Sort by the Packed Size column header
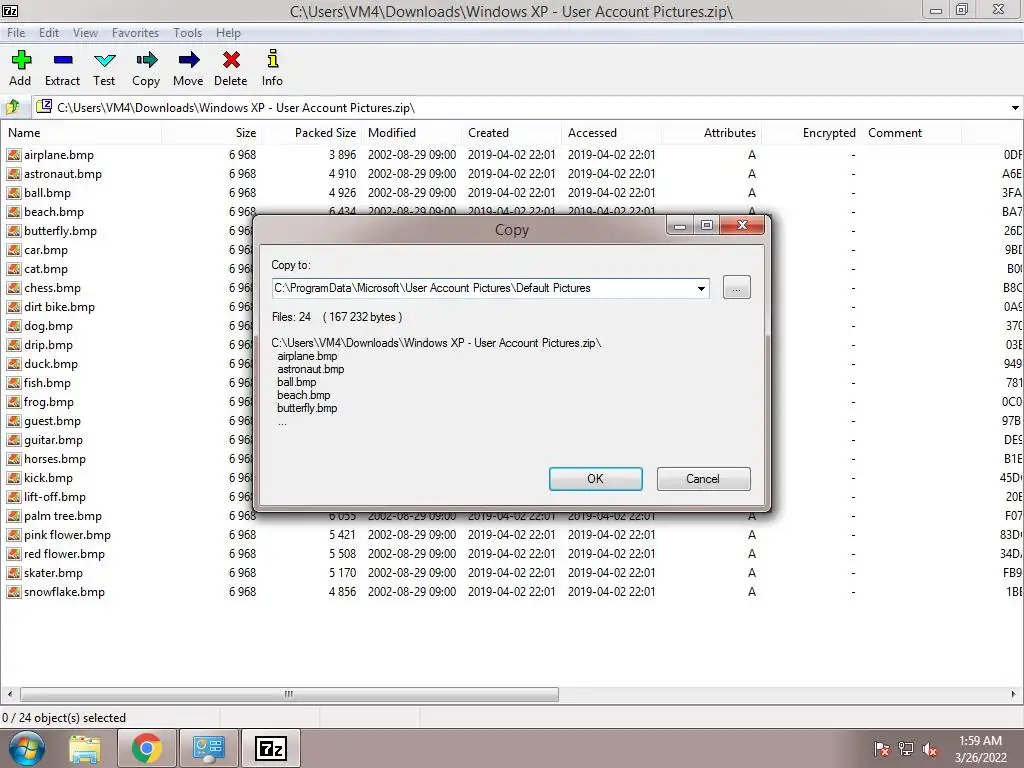 311,133
